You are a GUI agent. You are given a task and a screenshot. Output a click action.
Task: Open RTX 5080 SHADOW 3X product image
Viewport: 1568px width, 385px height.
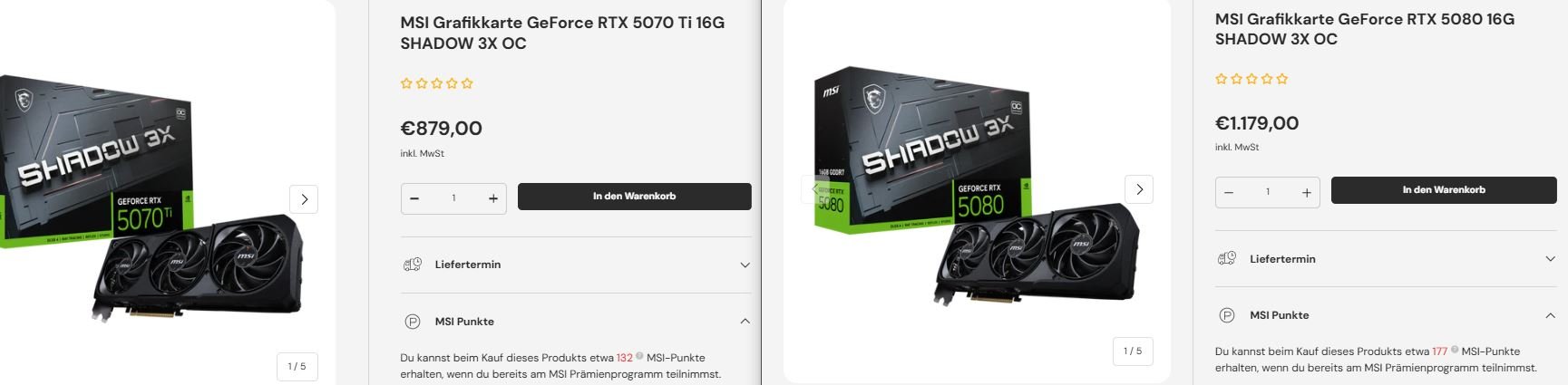click(977, 186)
